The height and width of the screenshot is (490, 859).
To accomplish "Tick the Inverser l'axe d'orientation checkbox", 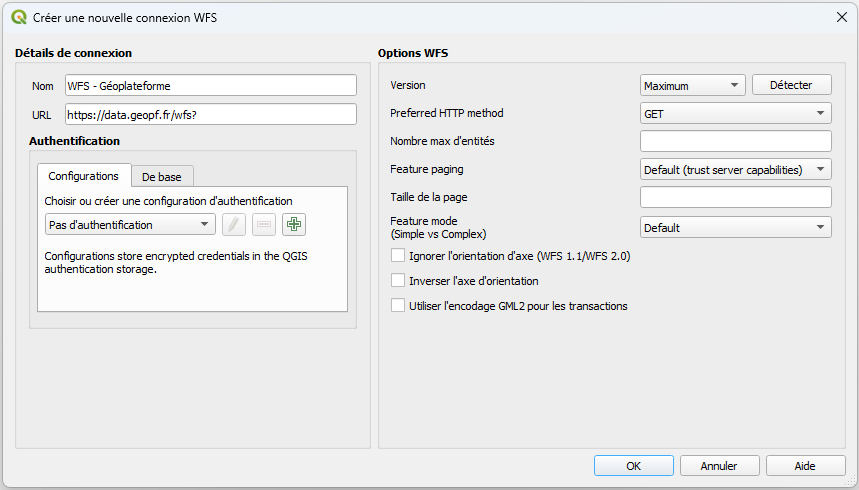I will click(x=398, y=280).
